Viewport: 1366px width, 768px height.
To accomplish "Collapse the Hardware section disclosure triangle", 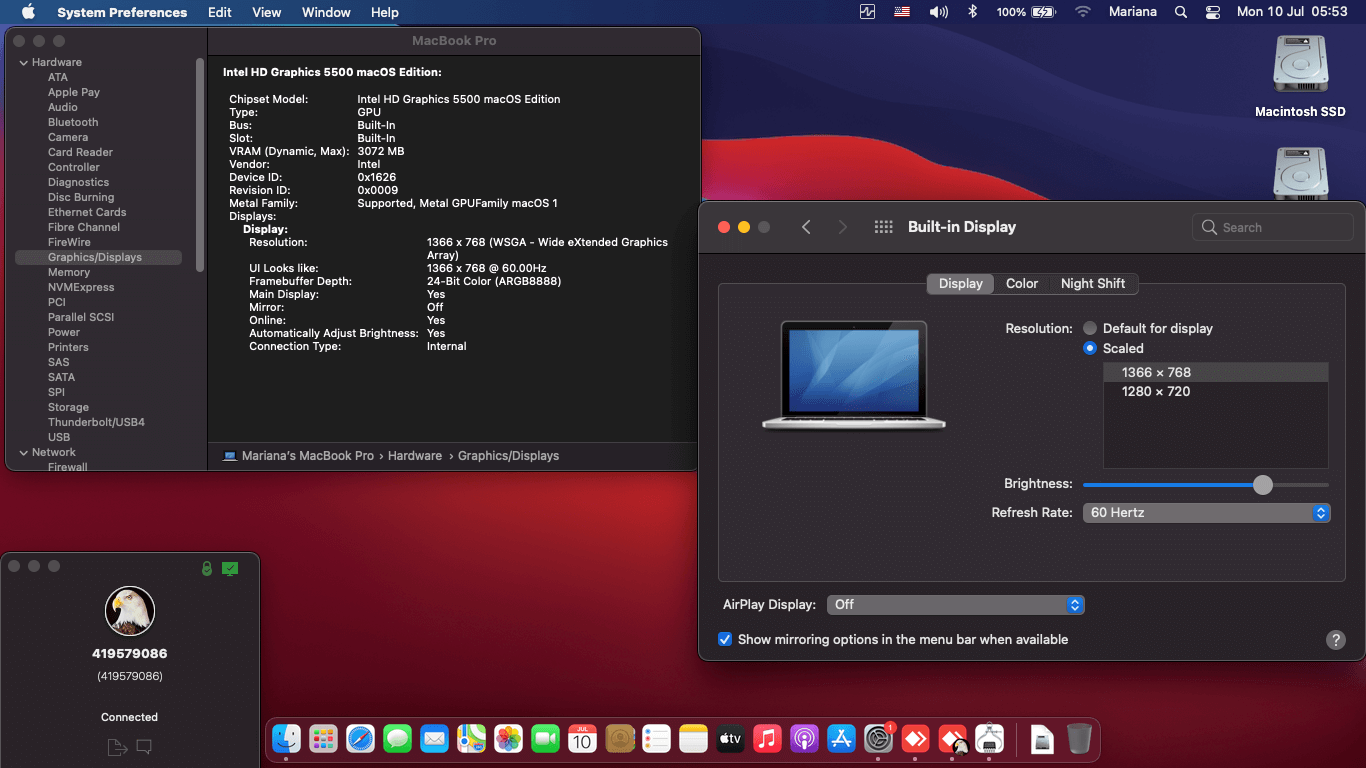I will click(x=24, y=62).
